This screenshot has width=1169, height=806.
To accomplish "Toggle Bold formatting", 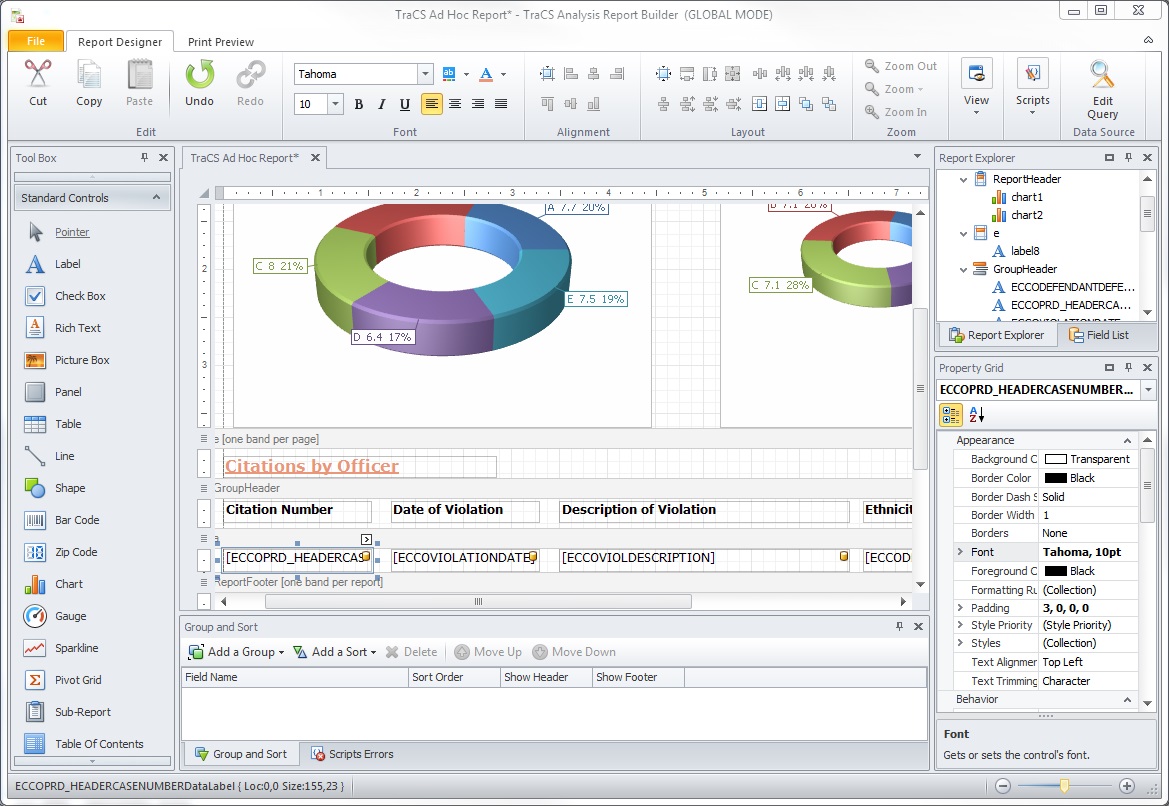I will click(359, 104).
